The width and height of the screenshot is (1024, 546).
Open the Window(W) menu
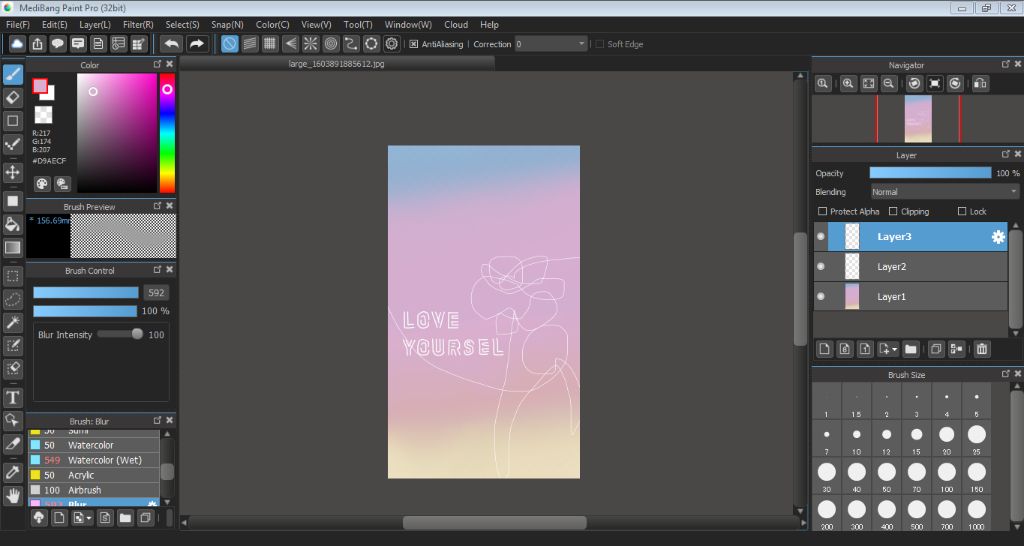[x=408, y=25]
